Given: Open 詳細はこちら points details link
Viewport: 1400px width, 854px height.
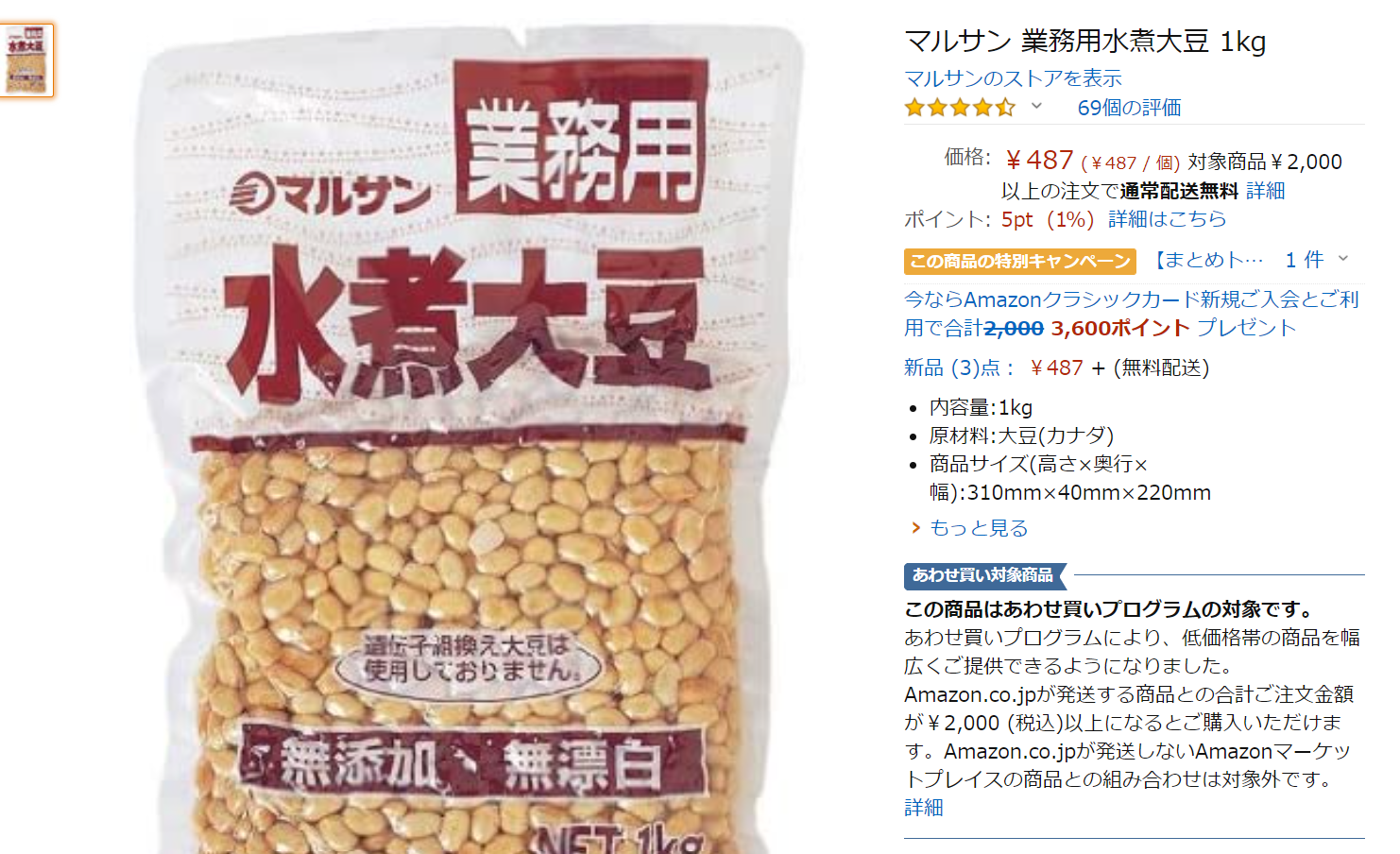Looking at the screenshot, I should click(x=1167, y=219).
